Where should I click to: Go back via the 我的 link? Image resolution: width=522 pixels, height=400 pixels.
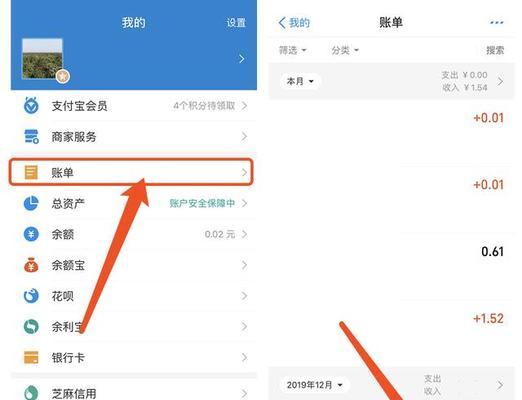(x=294, y=23)
